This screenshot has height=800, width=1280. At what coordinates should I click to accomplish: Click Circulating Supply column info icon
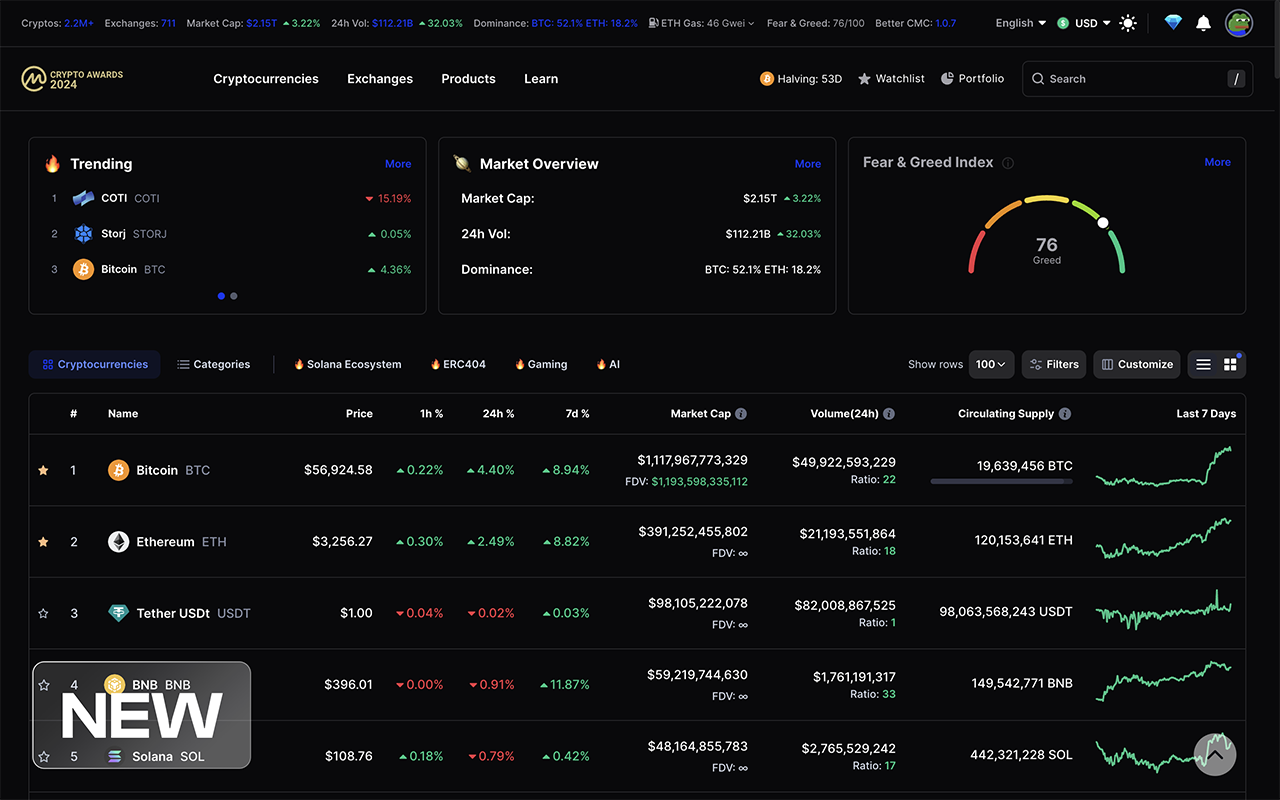tap(1065, 414)
